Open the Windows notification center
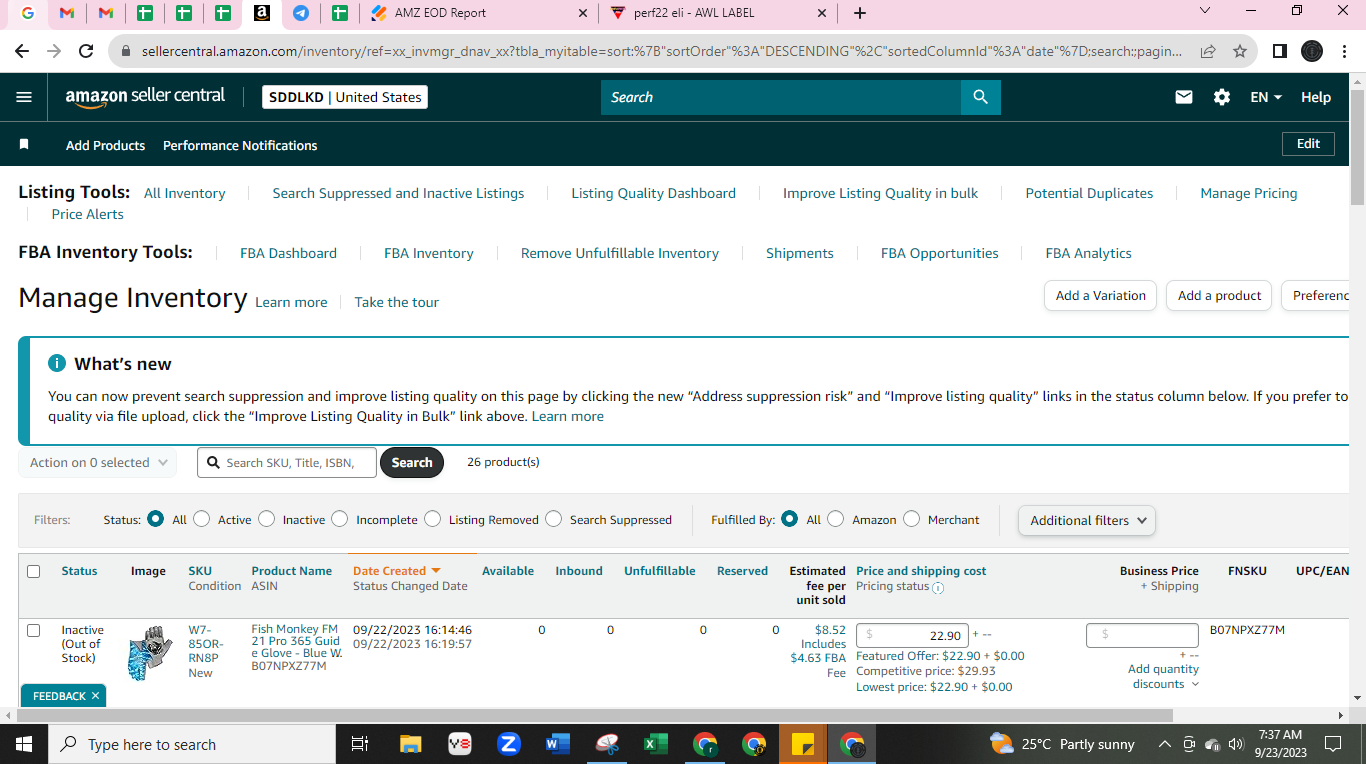 [x=1332, y=744]
